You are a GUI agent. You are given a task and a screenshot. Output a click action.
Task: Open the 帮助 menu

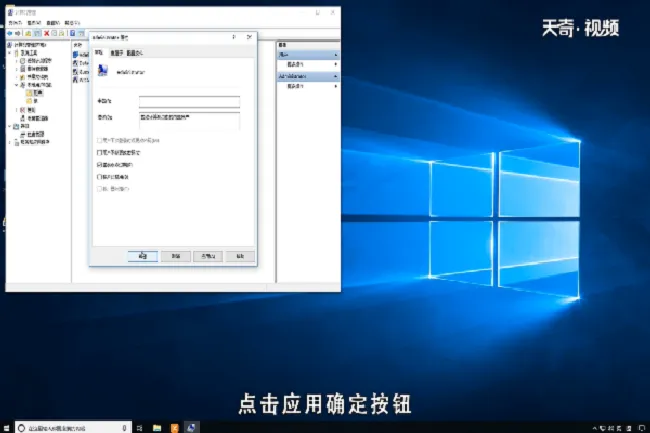click(72, 23)
